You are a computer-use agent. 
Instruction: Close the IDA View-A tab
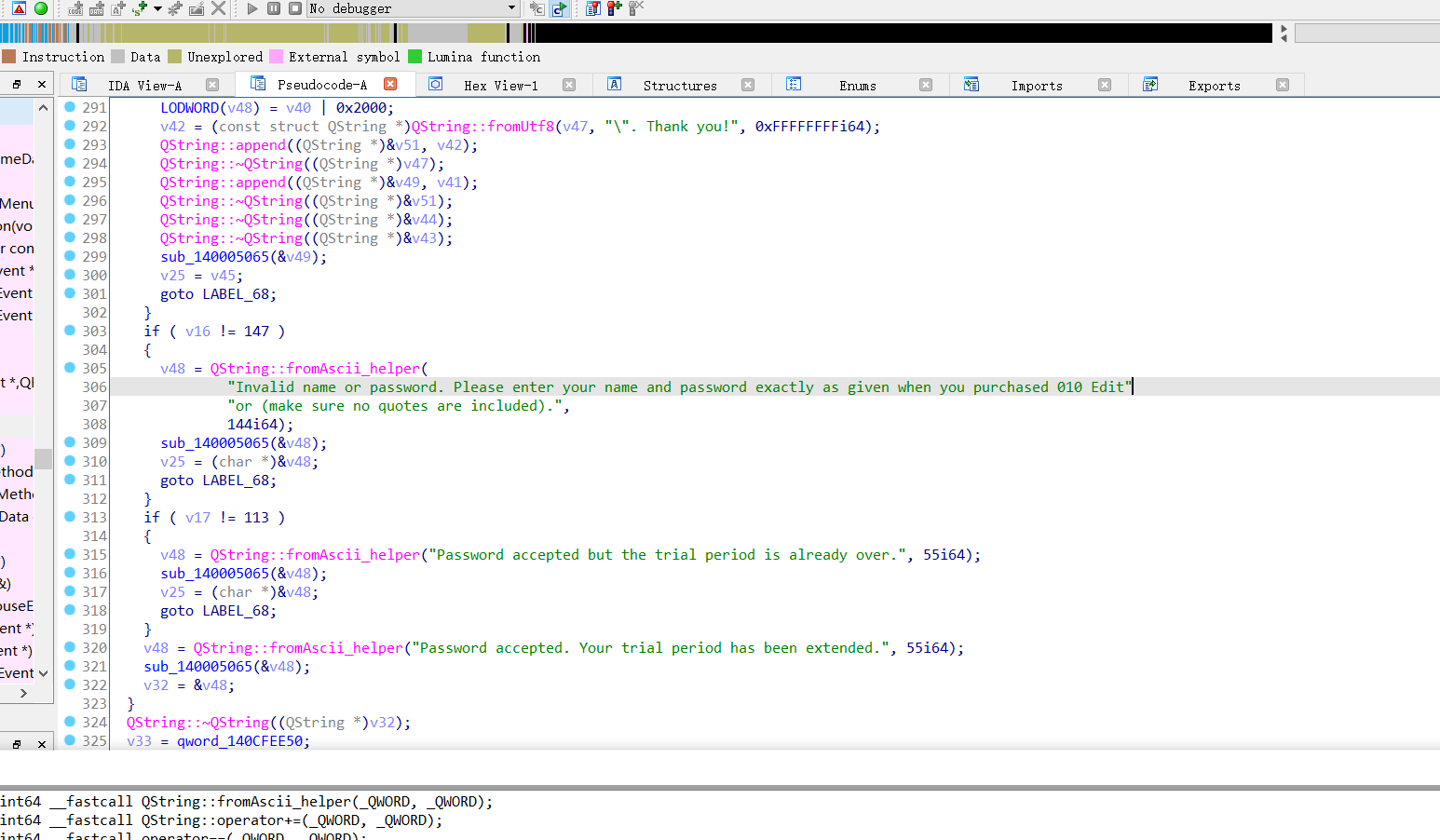click(x=212, y=85)
